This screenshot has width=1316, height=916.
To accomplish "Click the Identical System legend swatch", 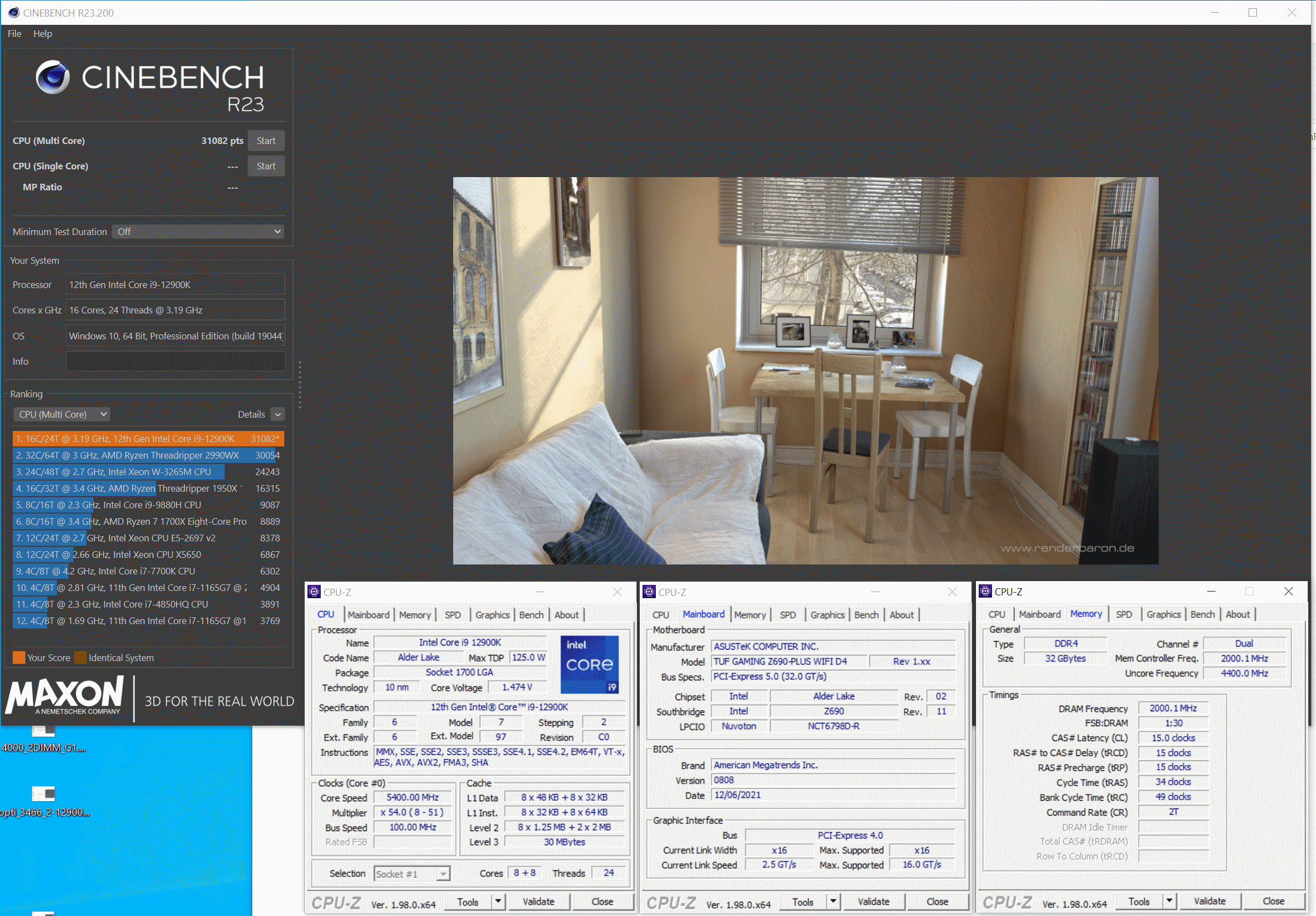I will point(80,658).
